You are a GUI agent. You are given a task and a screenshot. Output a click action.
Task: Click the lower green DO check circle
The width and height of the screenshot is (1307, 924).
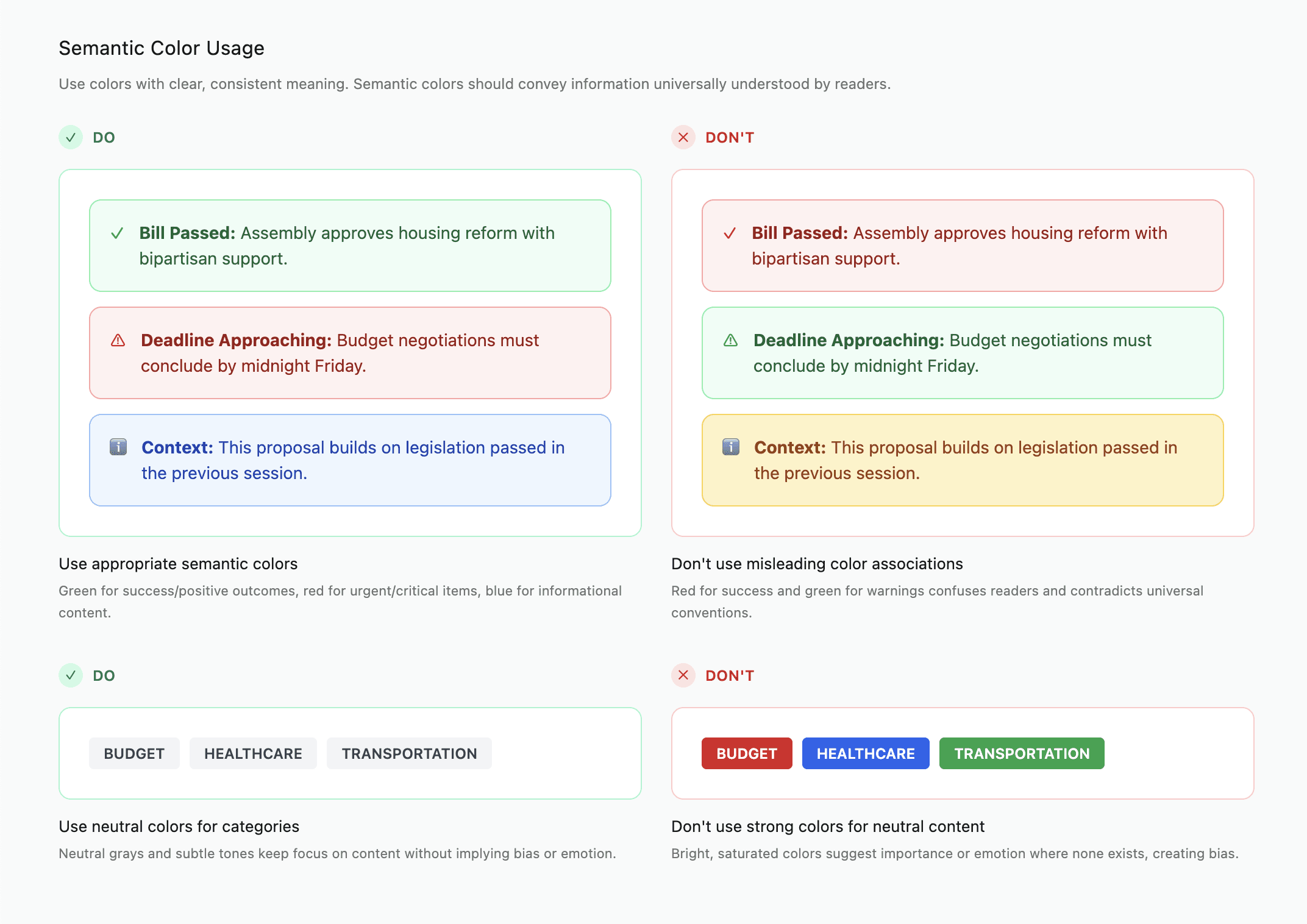click(x=71, y=675)
